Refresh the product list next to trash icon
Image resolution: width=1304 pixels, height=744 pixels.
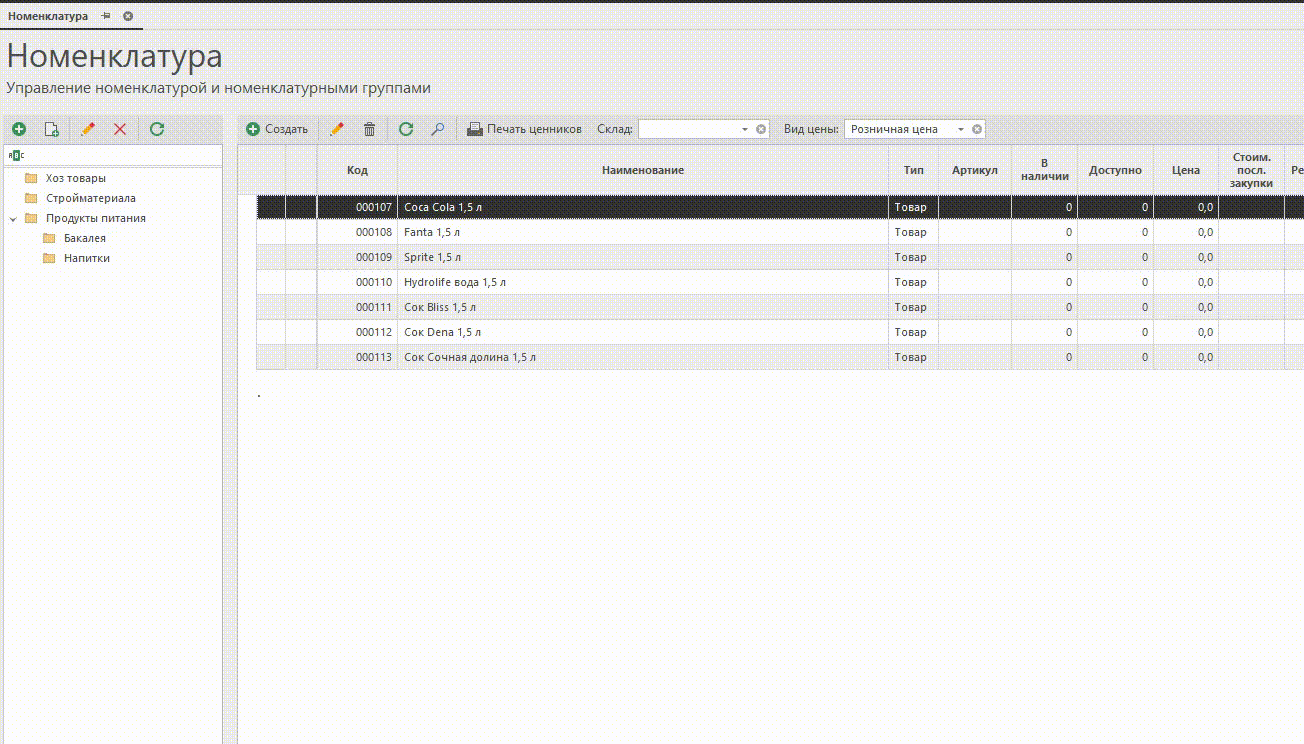405,129
